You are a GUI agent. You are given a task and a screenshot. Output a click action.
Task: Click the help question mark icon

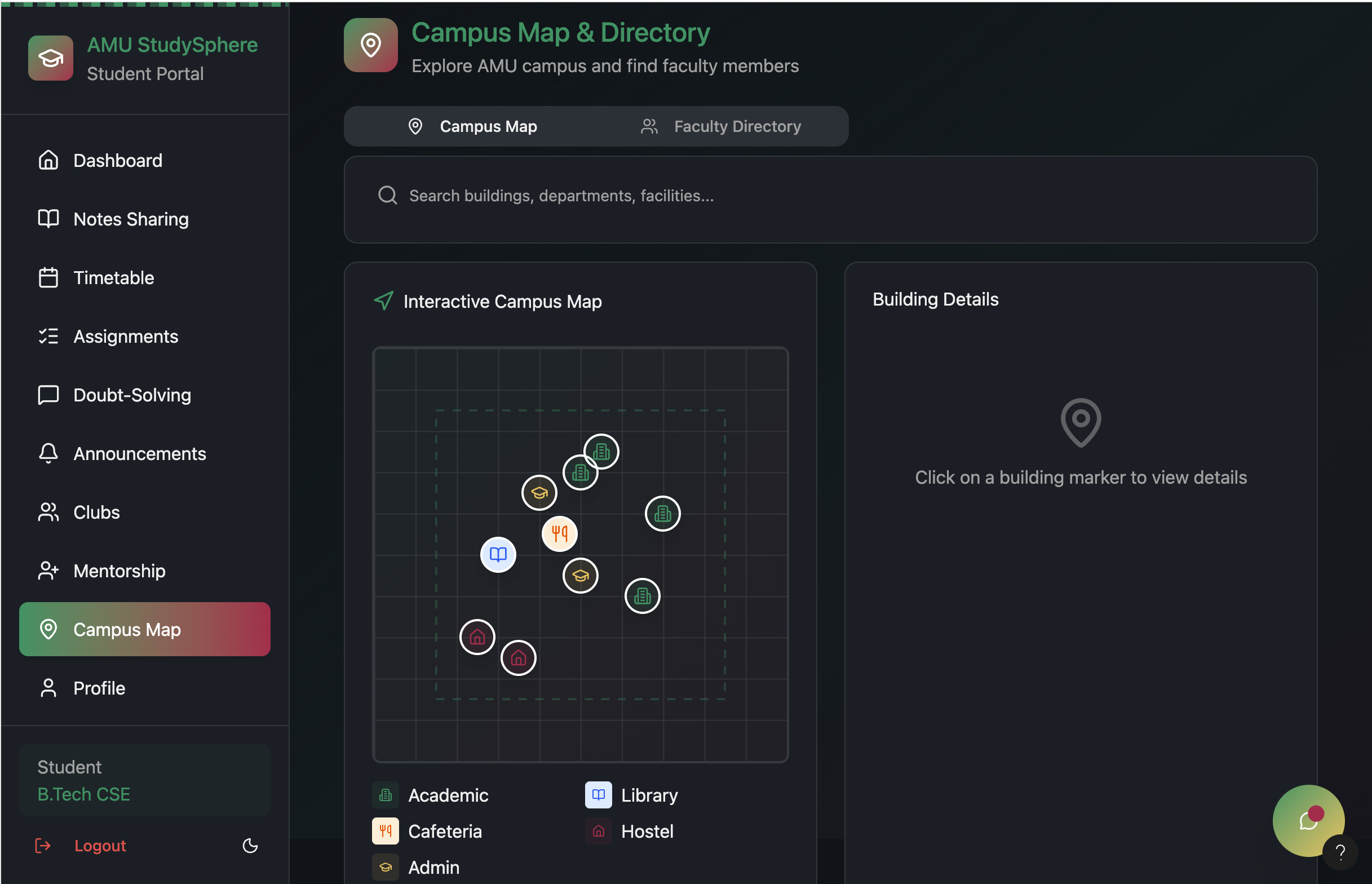pos(1340,852)
